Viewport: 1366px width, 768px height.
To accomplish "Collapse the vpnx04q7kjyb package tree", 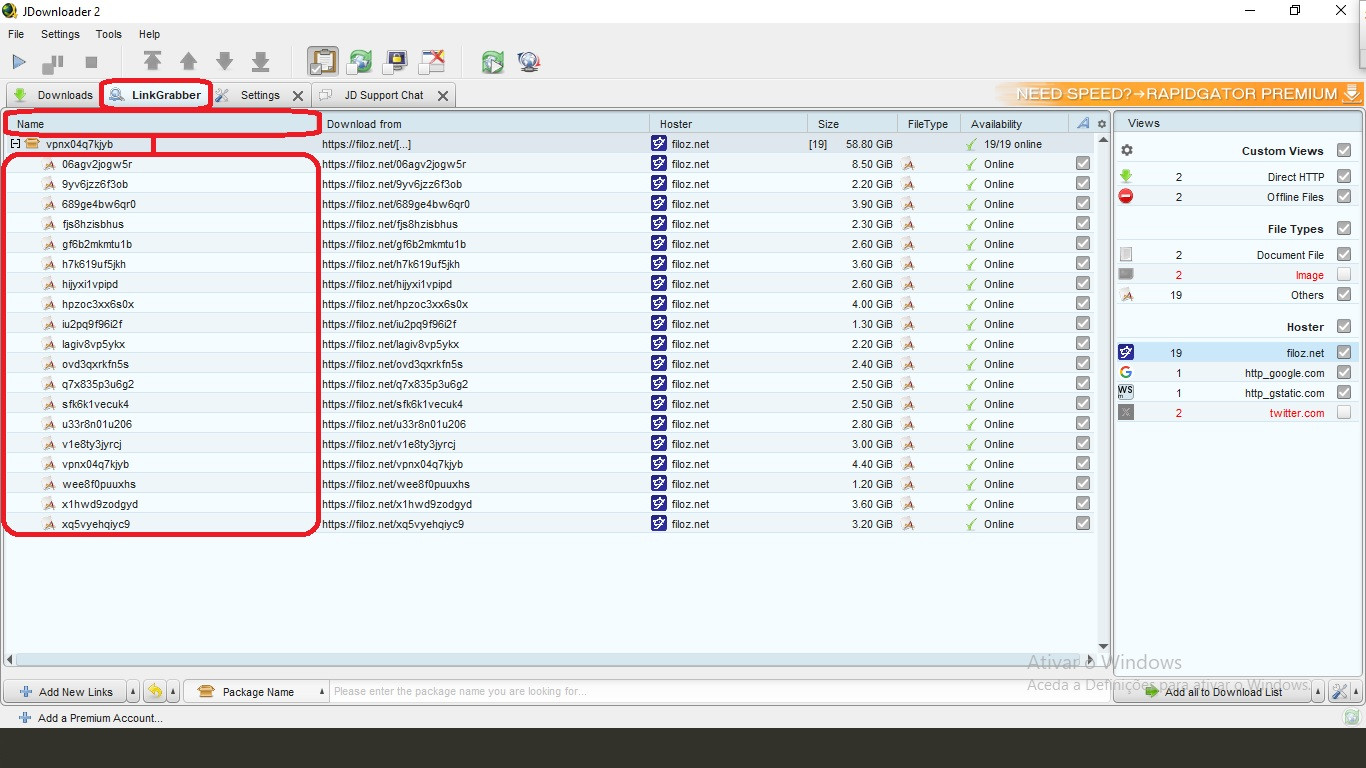I will 15,144.
